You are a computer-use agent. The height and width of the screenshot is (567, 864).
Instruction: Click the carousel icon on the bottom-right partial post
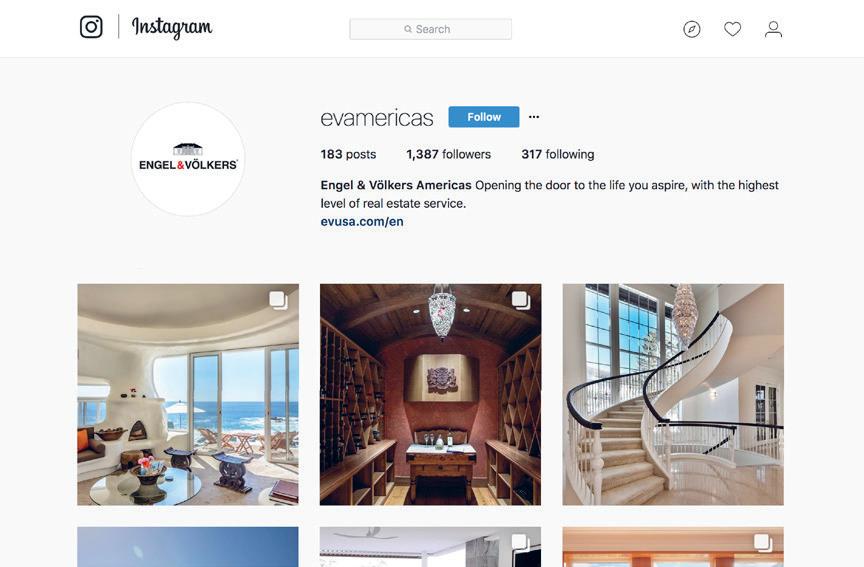coord(763,542)
